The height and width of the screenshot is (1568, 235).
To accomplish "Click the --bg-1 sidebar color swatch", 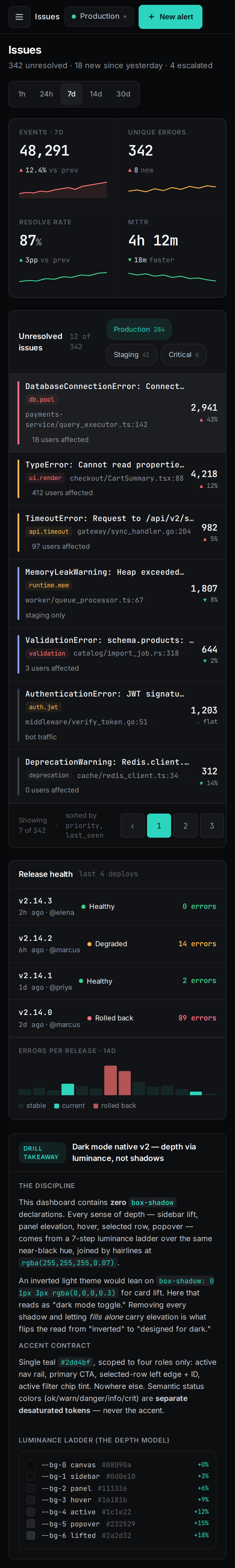I will click(x=30, y=1477).
